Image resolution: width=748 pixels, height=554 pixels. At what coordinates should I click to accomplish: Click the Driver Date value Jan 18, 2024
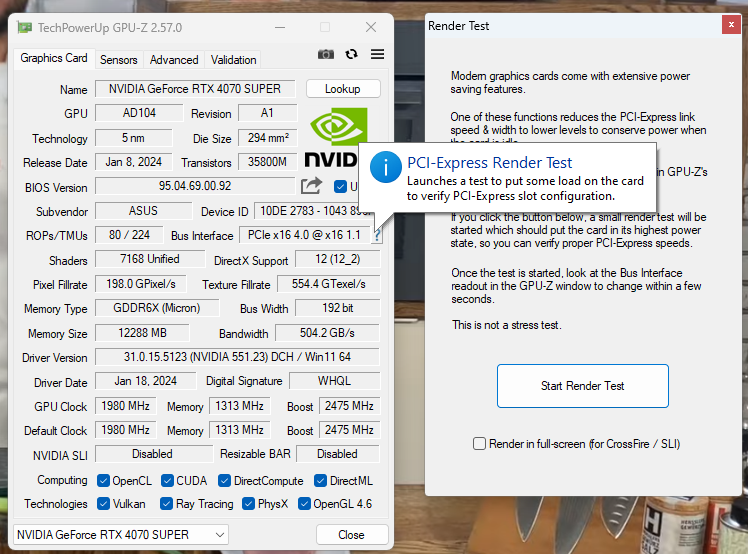(145, 381)
